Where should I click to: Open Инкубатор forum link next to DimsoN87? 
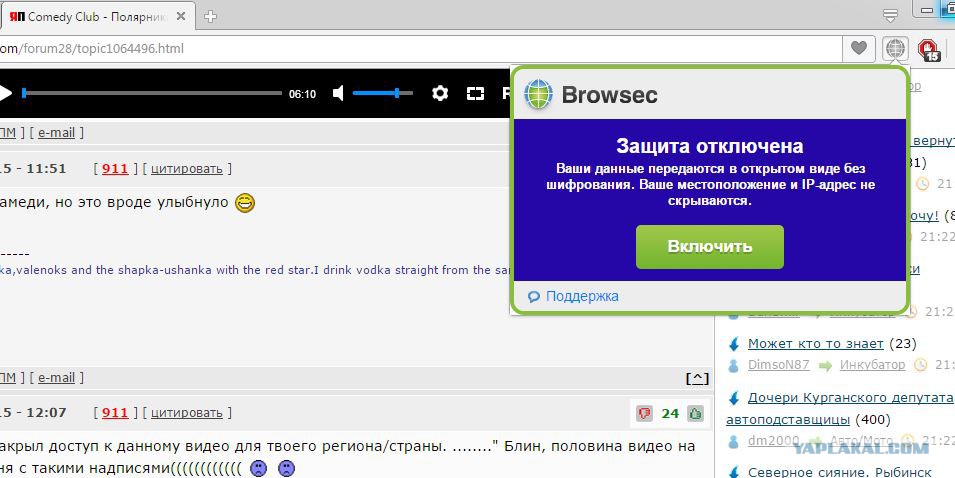click(x=872, y=365)
